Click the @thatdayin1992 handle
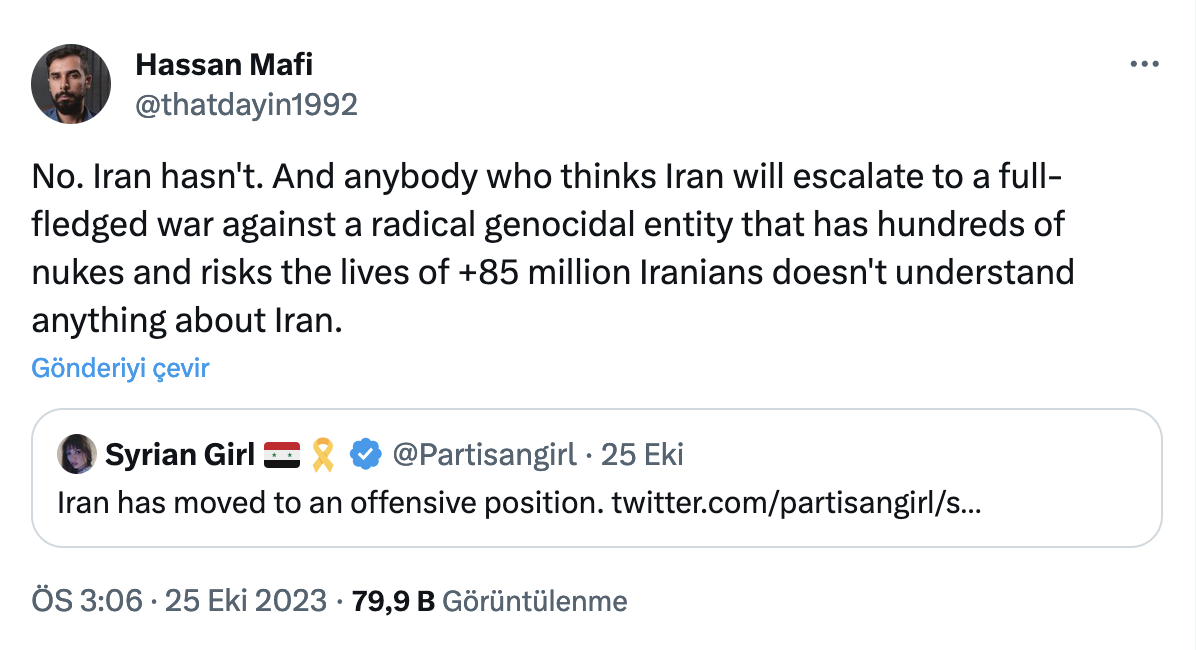The height and width of the screenshot is (650, 1196). point(246,105)
